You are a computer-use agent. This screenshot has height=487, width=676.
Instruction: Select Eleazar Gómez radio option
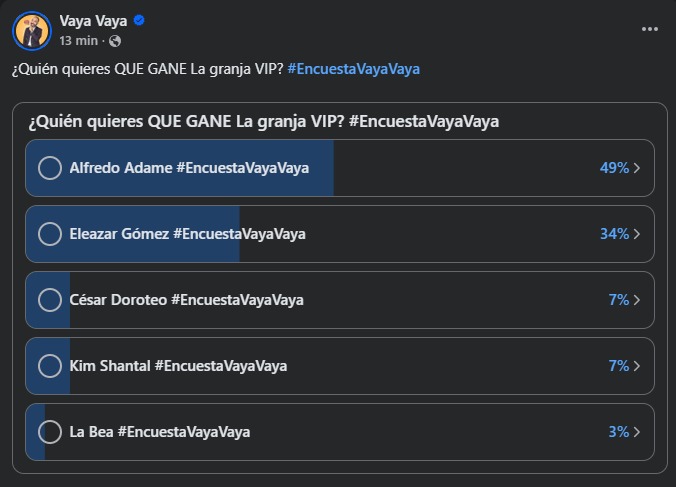pyautogui.click(x=50, y=234)
